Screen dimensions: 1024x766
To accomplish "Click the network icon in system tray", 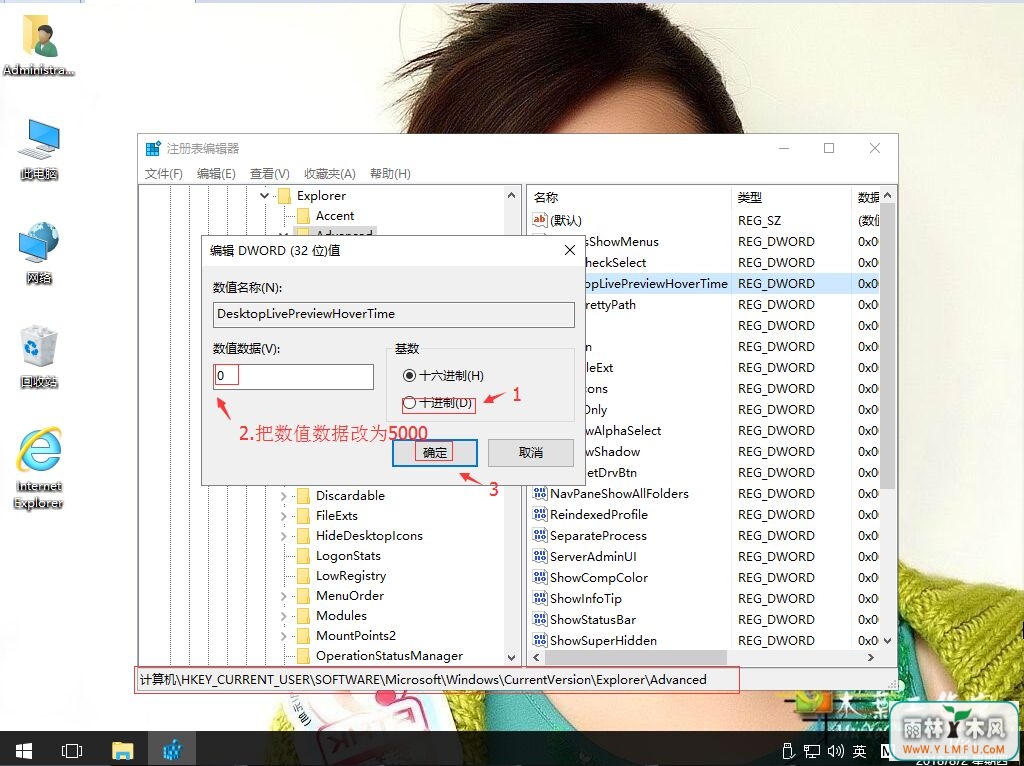I will coord(812,751).
